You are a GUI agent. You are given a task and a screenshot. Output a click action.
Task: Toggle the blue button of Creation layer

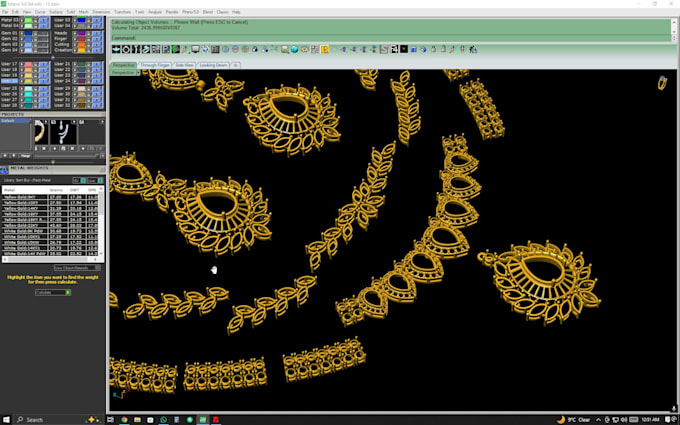[x=97, y=50]
